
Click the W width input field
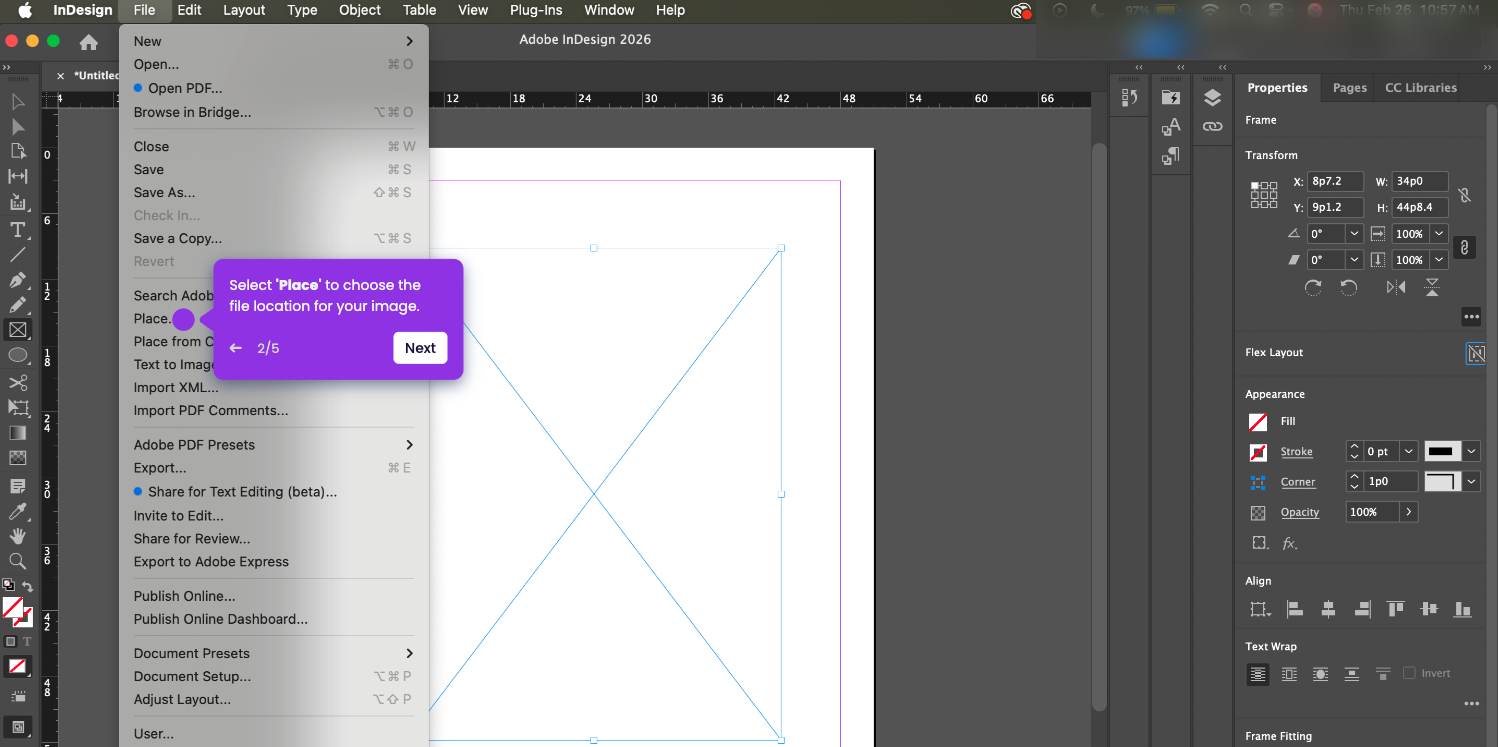(x=1419, y=182)
